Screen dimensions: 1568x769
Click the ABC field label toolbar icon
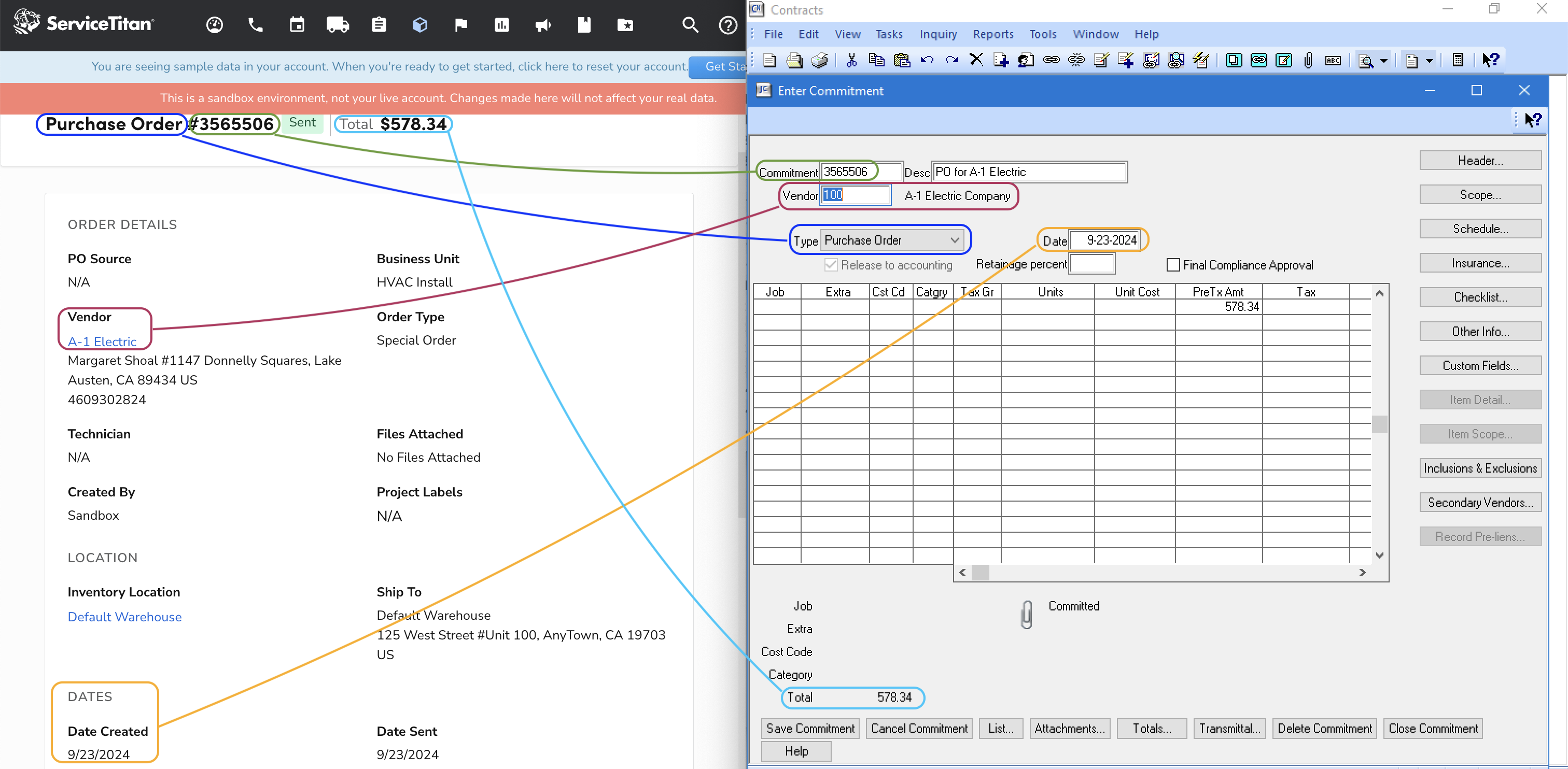(x=1333, y=60)
